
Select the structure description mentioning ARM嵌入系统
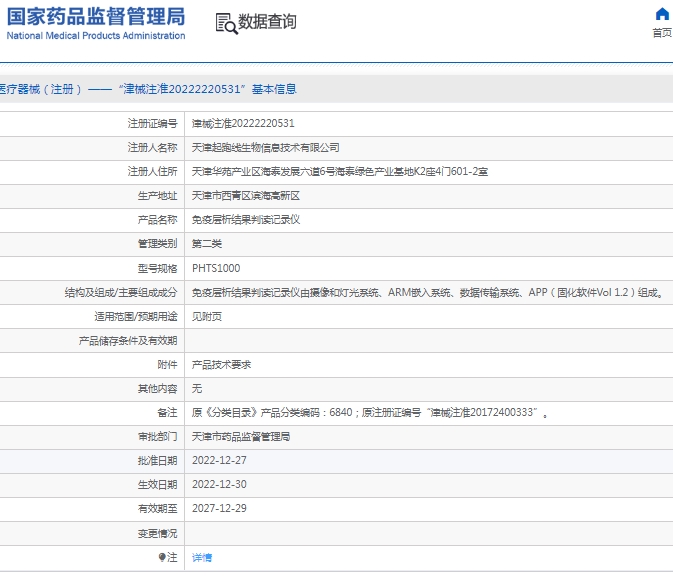pos(427,293)
